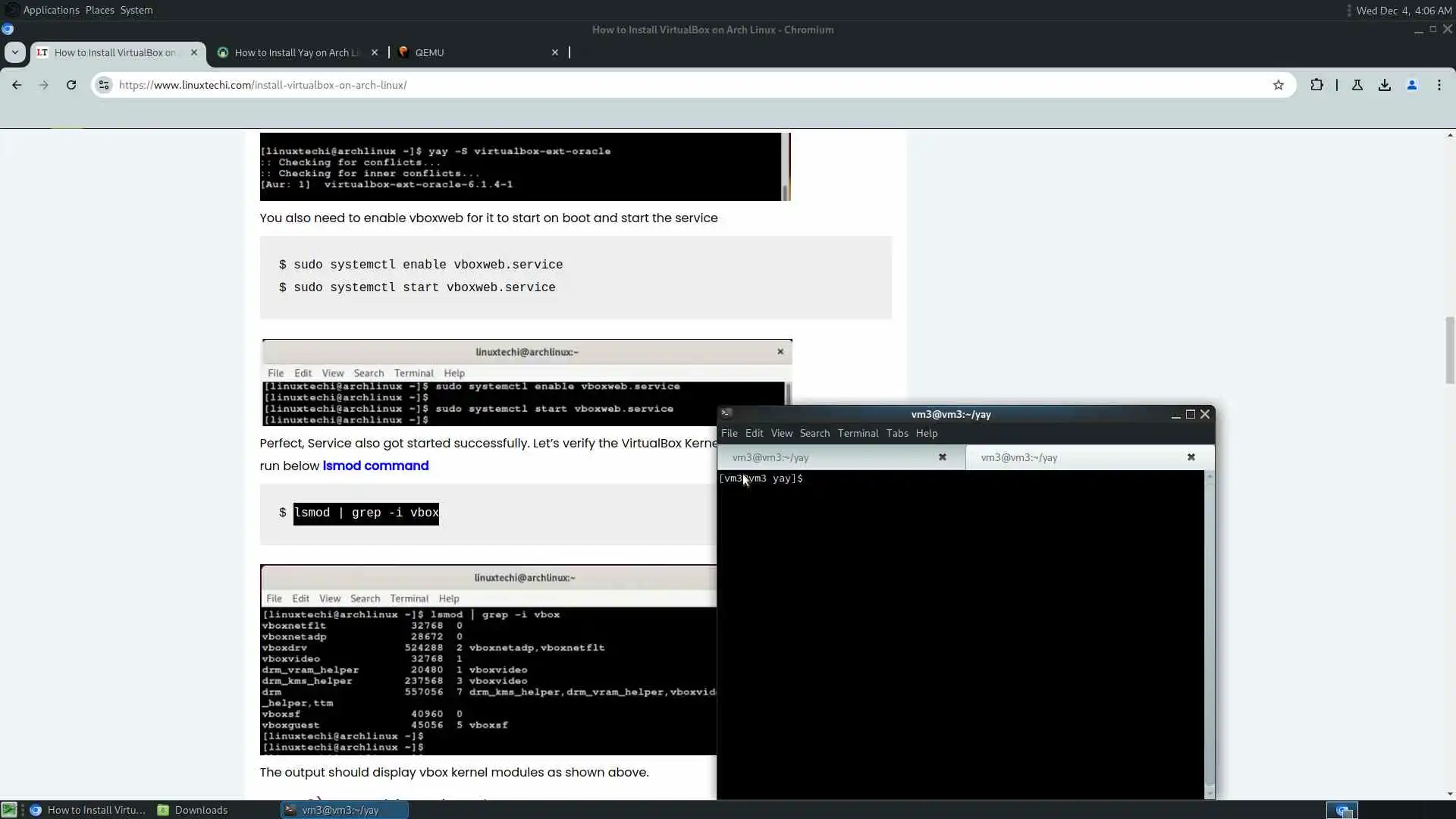Open Chromium extensions puzzle icon

(1316, 85)
